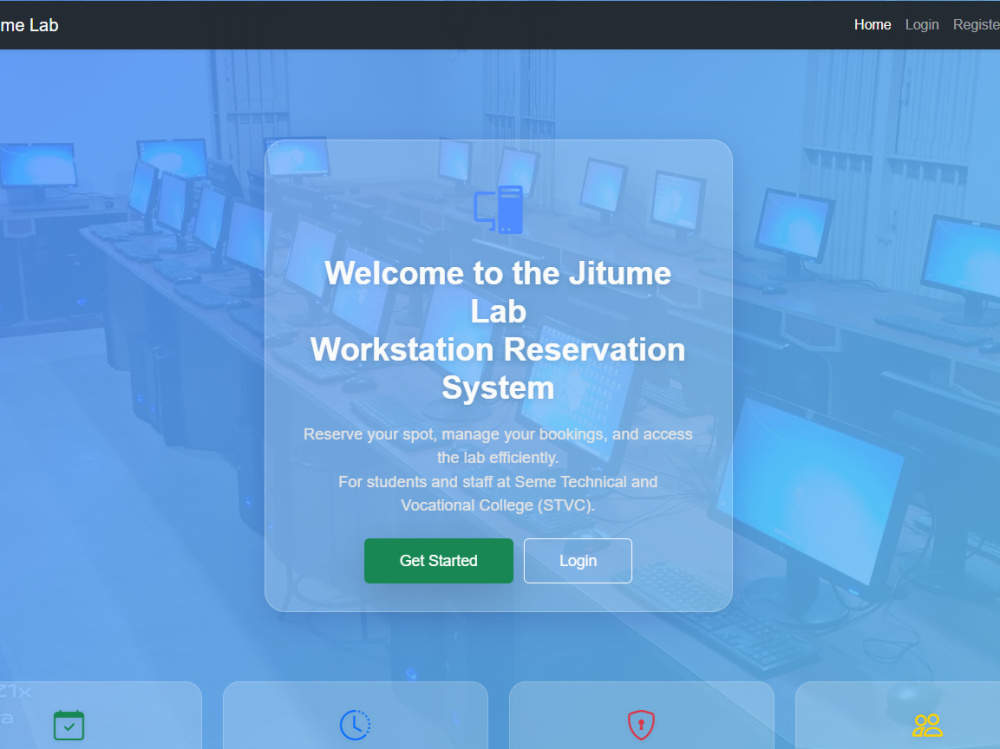Click the Jitume Lab brand title

point(29,25)
